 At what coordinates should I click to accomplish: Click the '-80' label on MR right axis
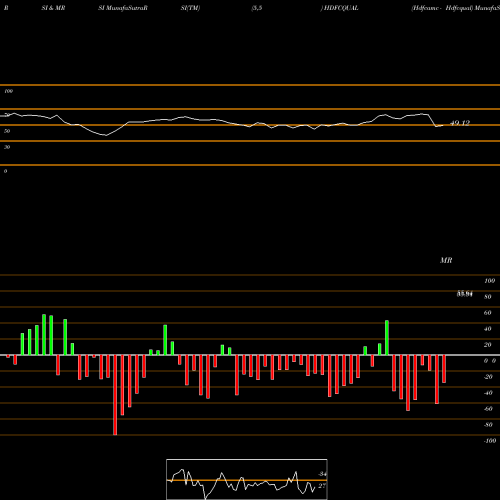[488, 425]
